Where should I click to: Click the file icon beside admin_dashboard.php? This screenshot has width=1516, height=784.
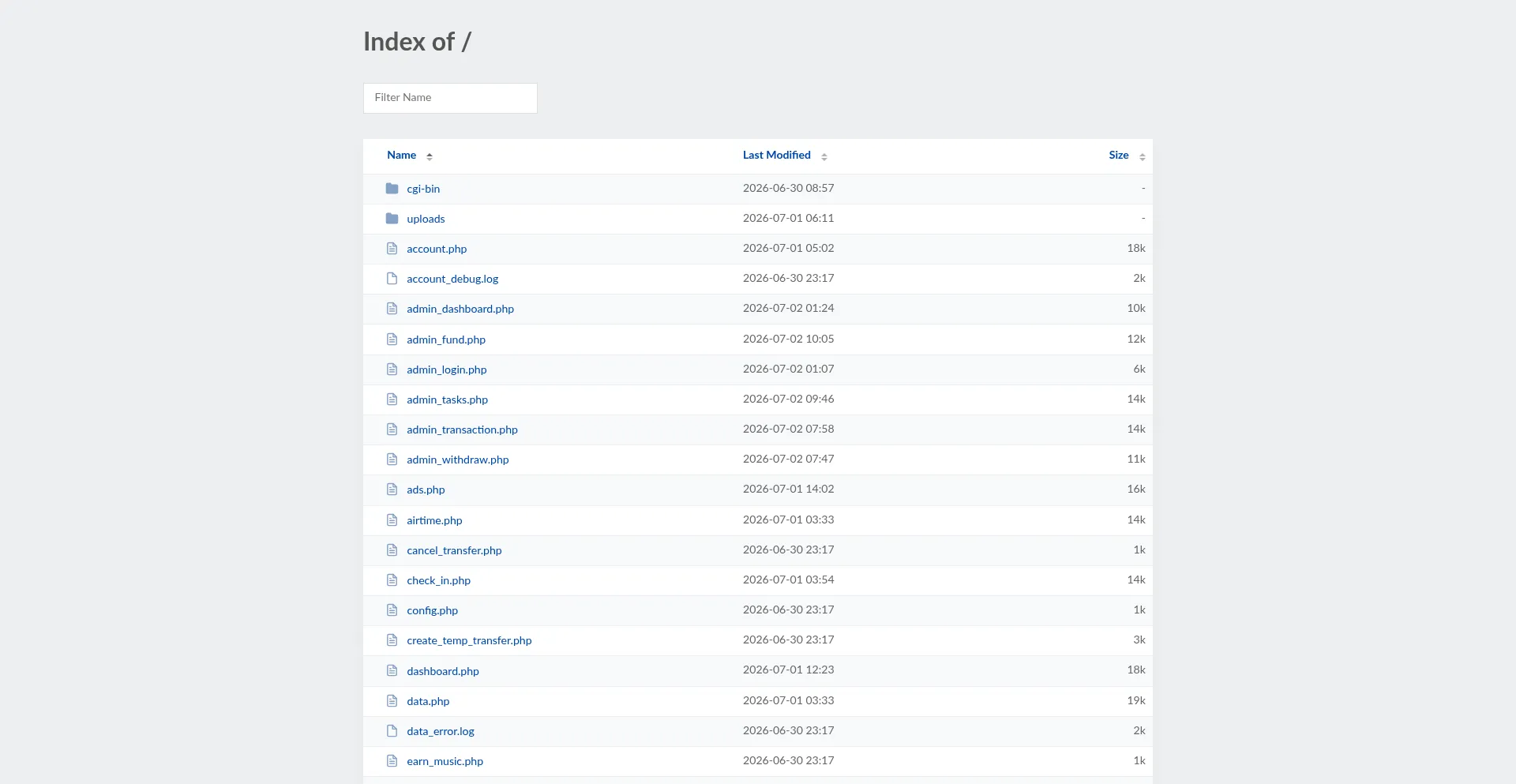click(x=392, y=309)
